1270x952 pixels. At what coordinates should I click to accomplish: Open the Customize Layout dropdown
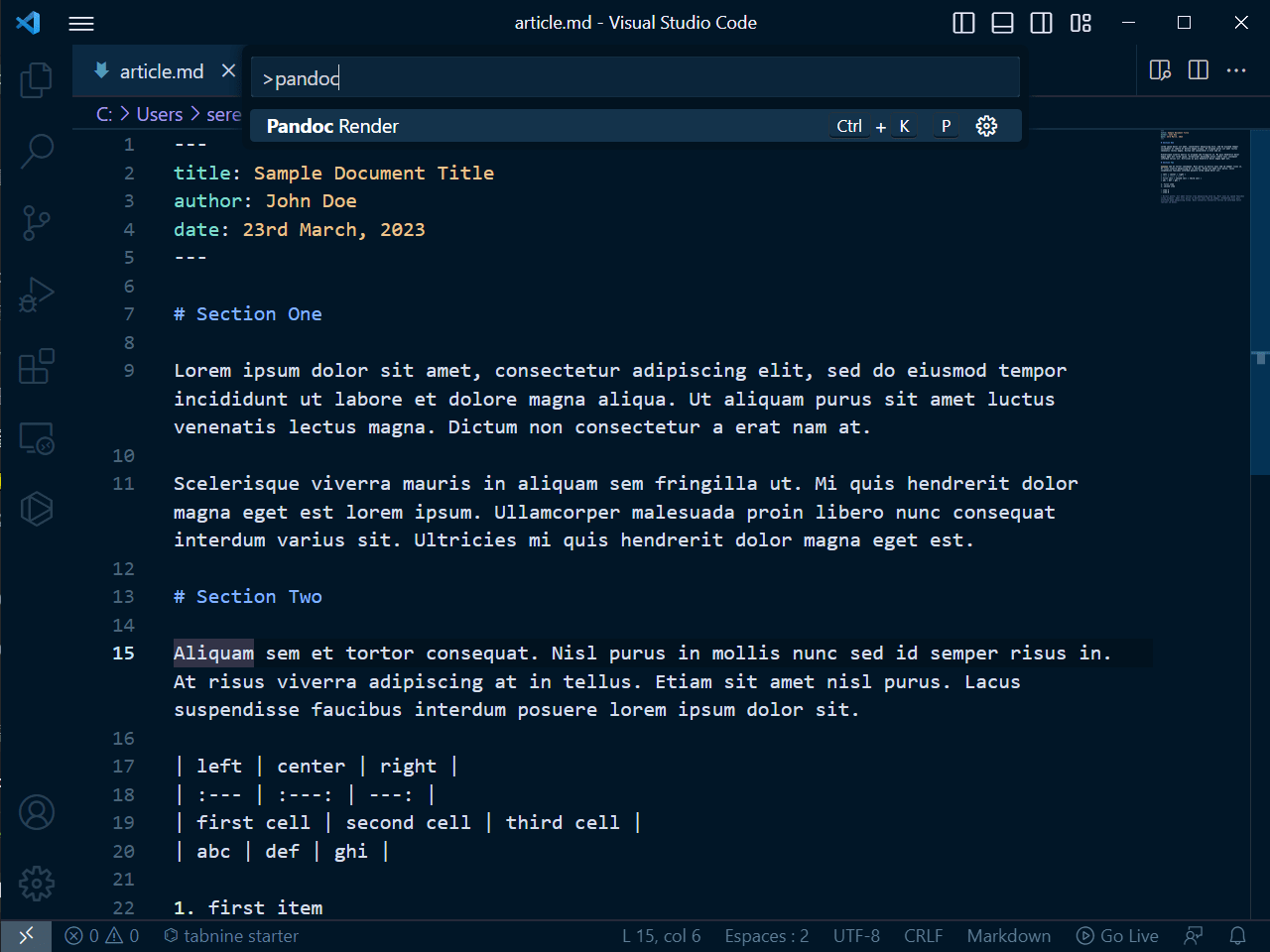[1080, 22]
